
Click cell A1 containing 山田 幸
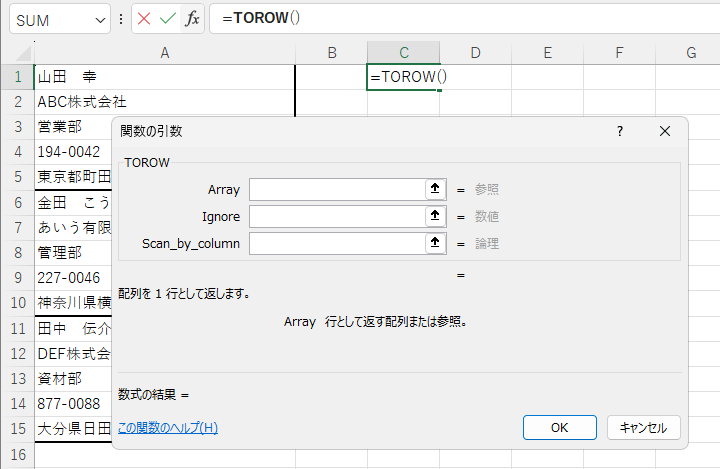(x=164, y=77)
